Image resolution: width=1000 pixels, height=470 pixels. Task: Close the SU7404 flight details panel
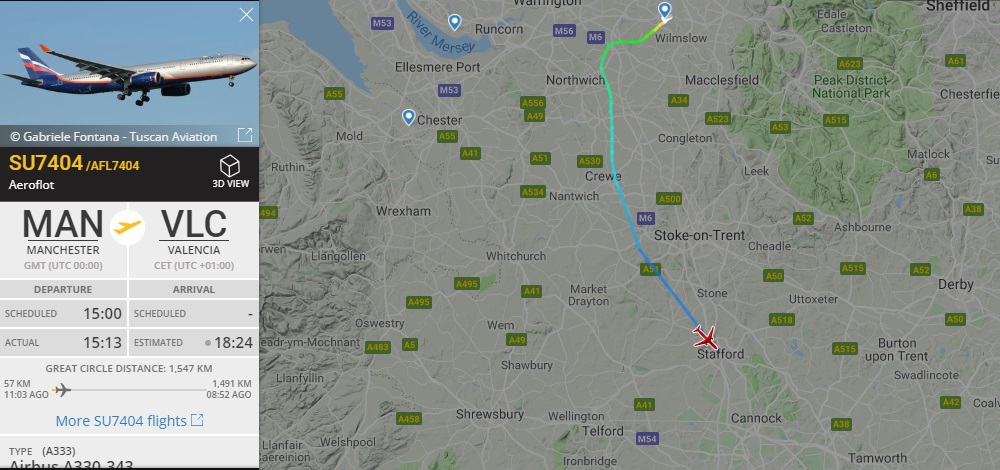click(x=246, y=15)
